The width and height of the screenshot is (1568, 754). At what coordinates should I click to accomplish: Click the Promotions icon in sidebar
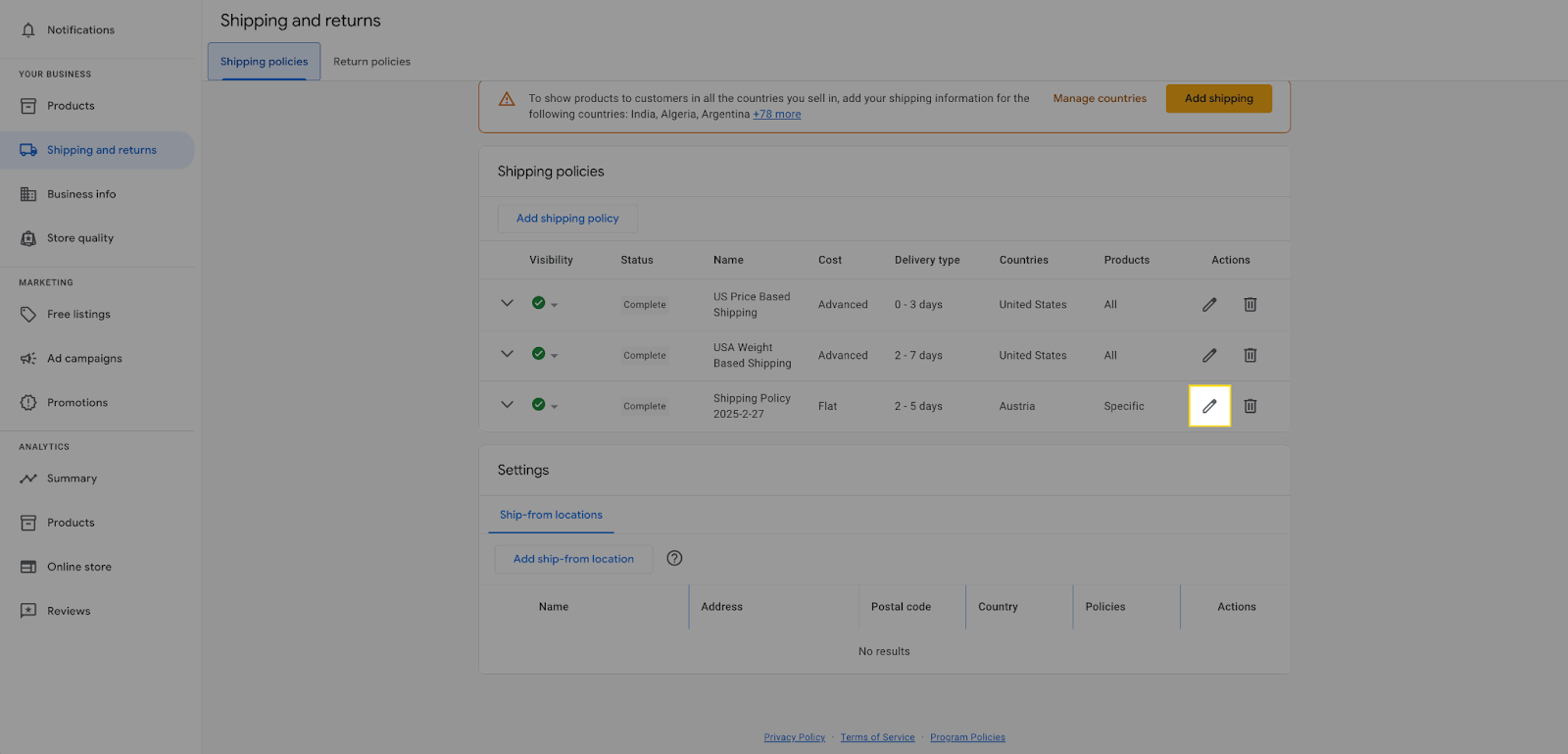click(x=28, y=403)
